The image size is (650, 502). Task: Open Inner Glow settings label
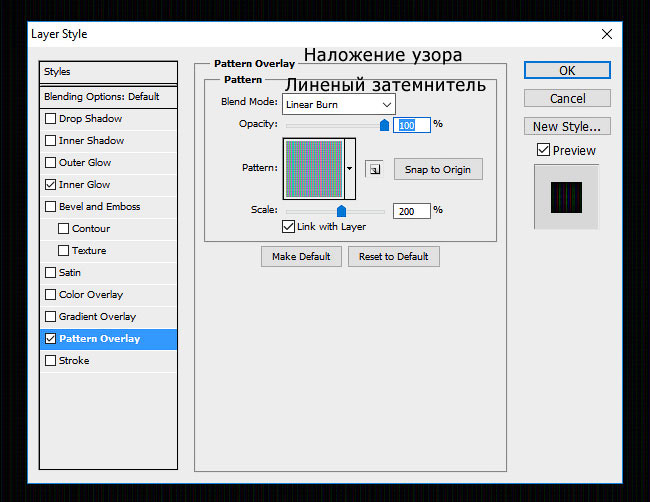pyautogui.click(x=85, y=184)
